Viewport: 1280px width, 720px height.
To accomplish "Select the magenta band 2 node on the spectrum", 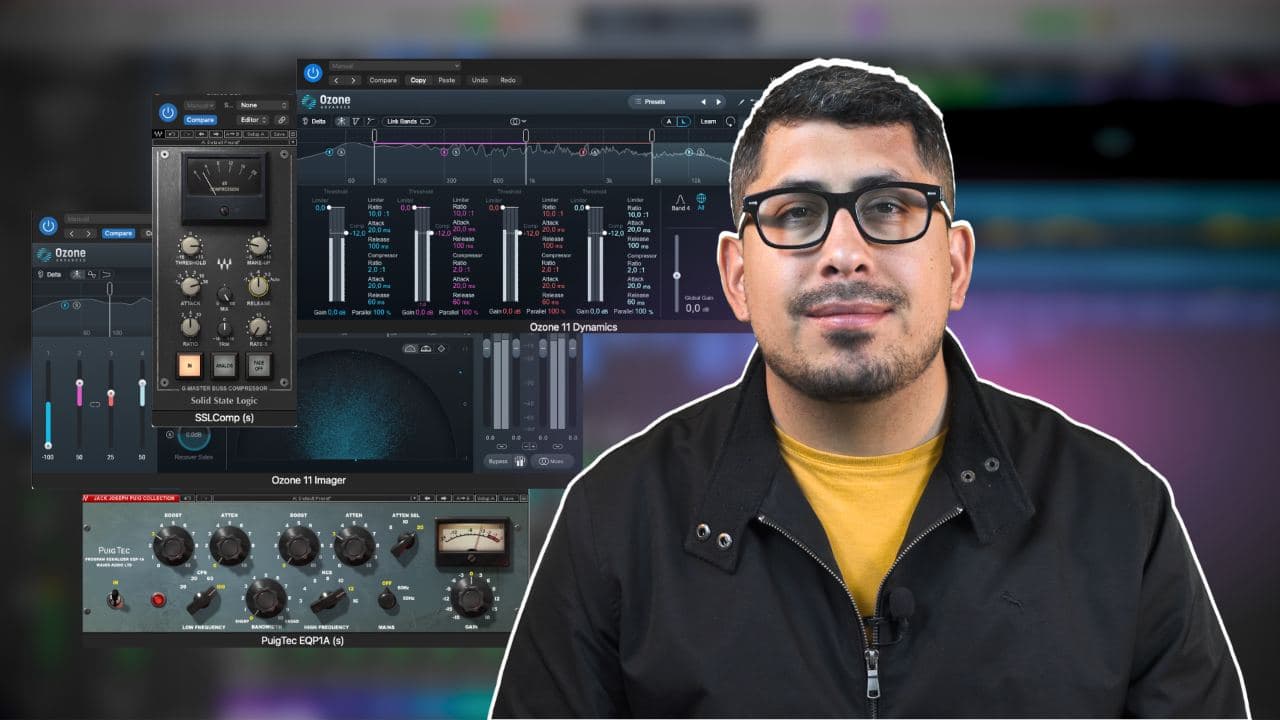I will [445, 152].
